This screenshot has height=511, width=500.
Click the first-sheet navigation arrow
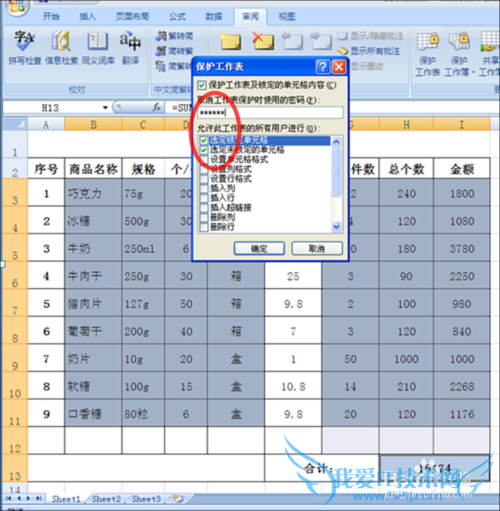[9, 498]
